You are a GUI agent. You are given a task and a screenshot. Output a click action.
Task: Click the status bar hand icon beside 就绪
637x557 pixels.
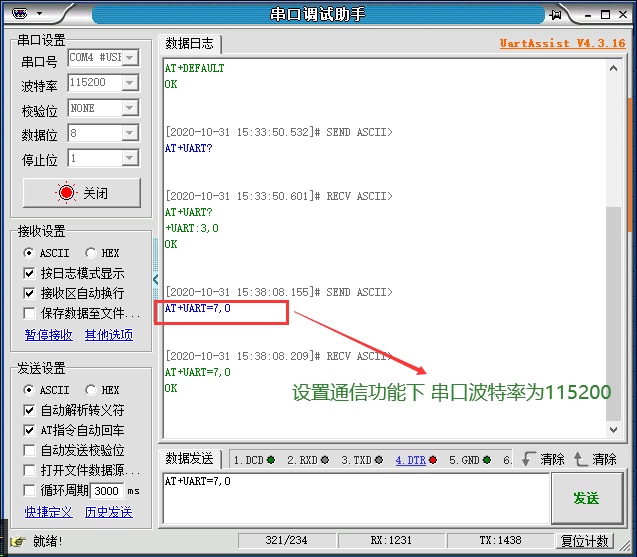tap(17, 541)
